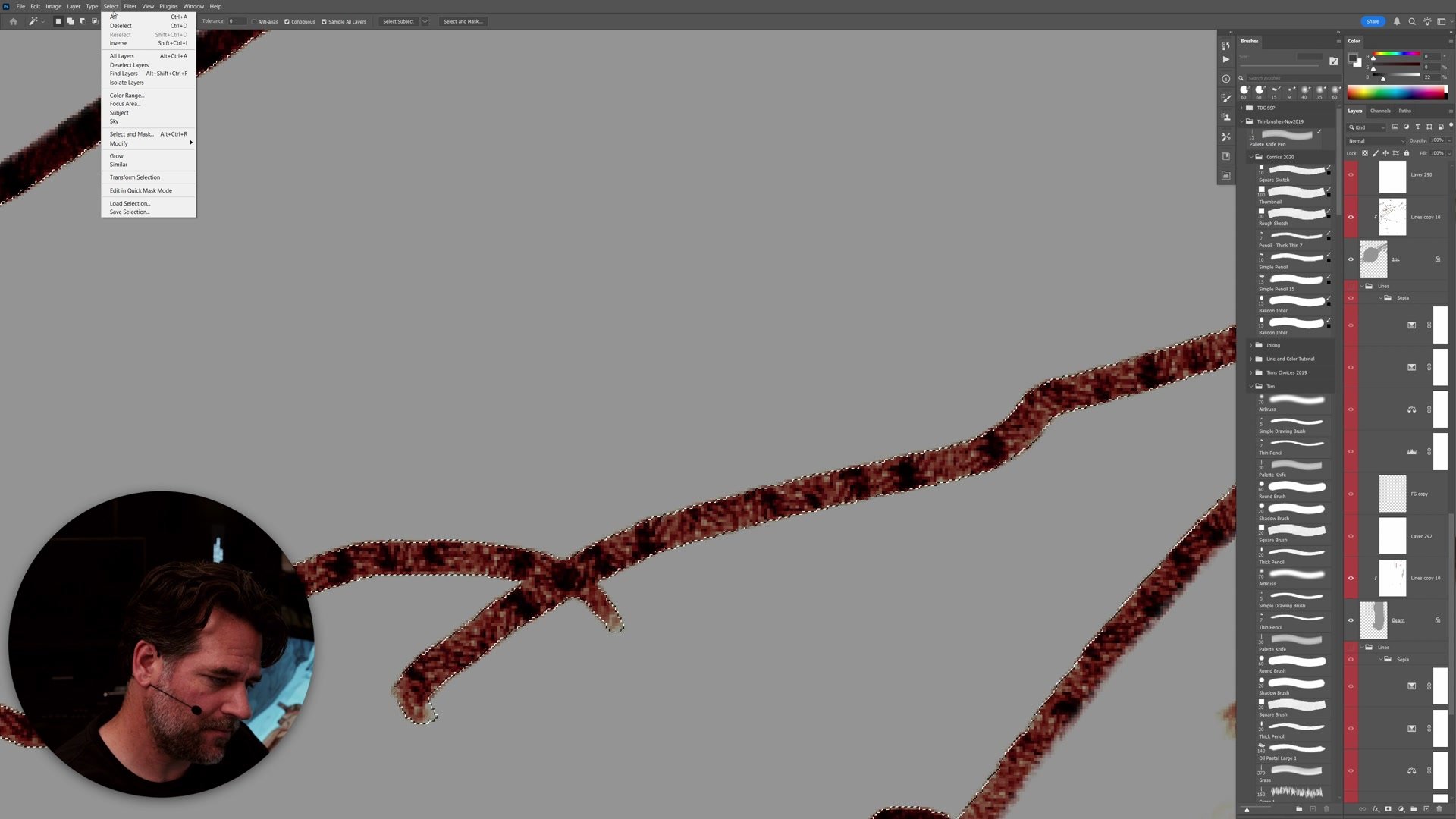This screenshot has width=1456, height=819.
Task: Click the Share button
Action: click(1373, 21)
